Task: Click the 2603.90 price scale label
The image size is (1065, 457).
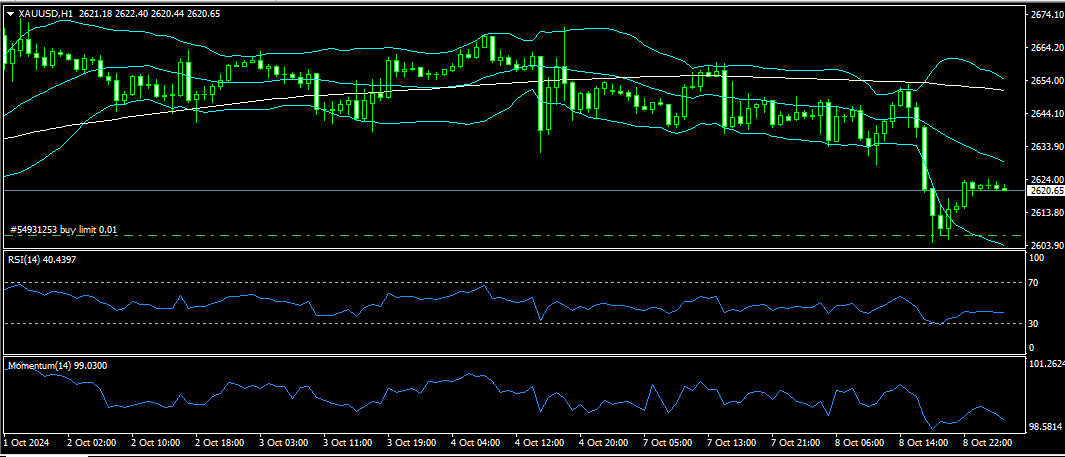Action: click(1045, 246)
